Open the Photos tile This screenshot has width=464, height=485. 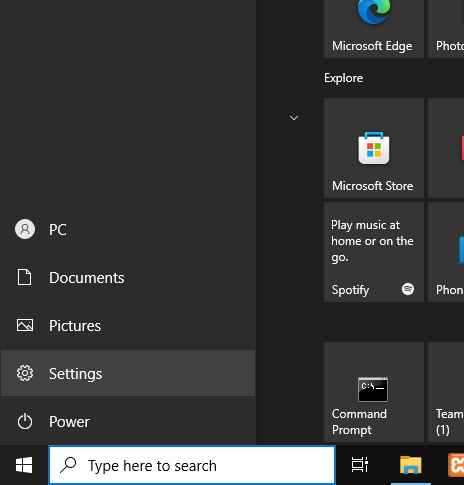[446, 29]
